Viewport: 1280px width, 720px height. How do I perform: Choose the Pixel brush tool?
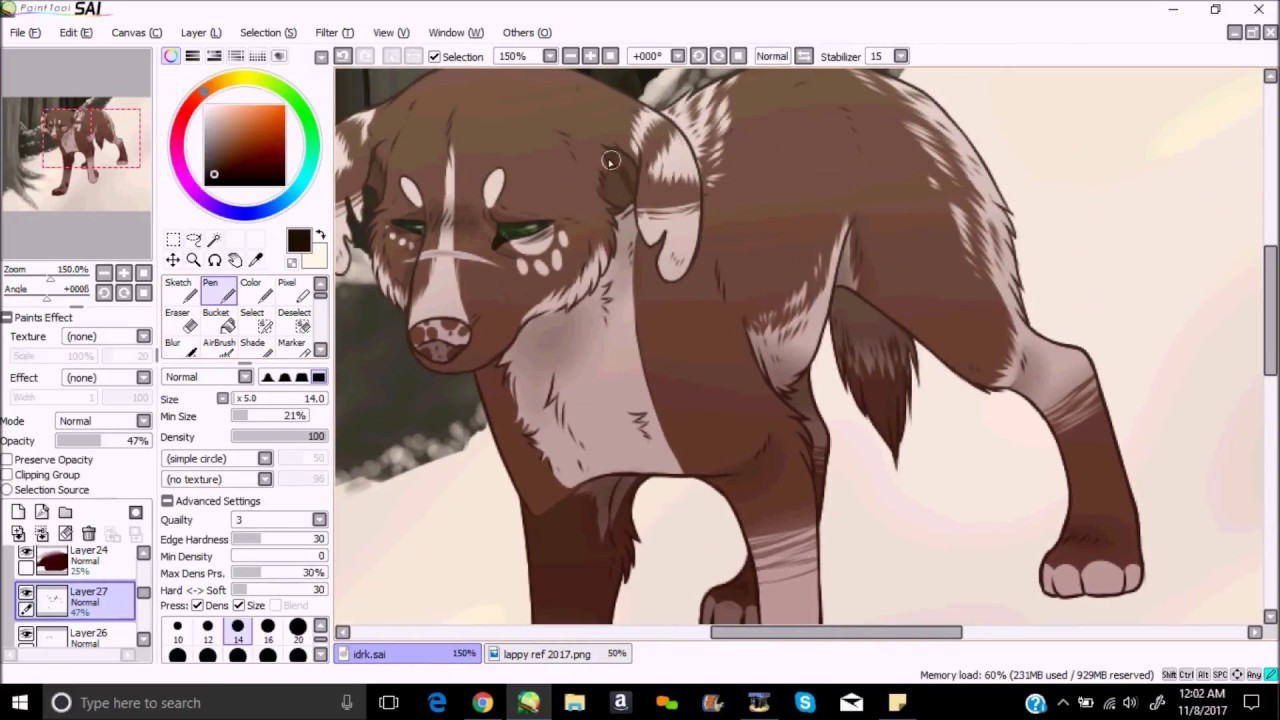click(293, 290)
